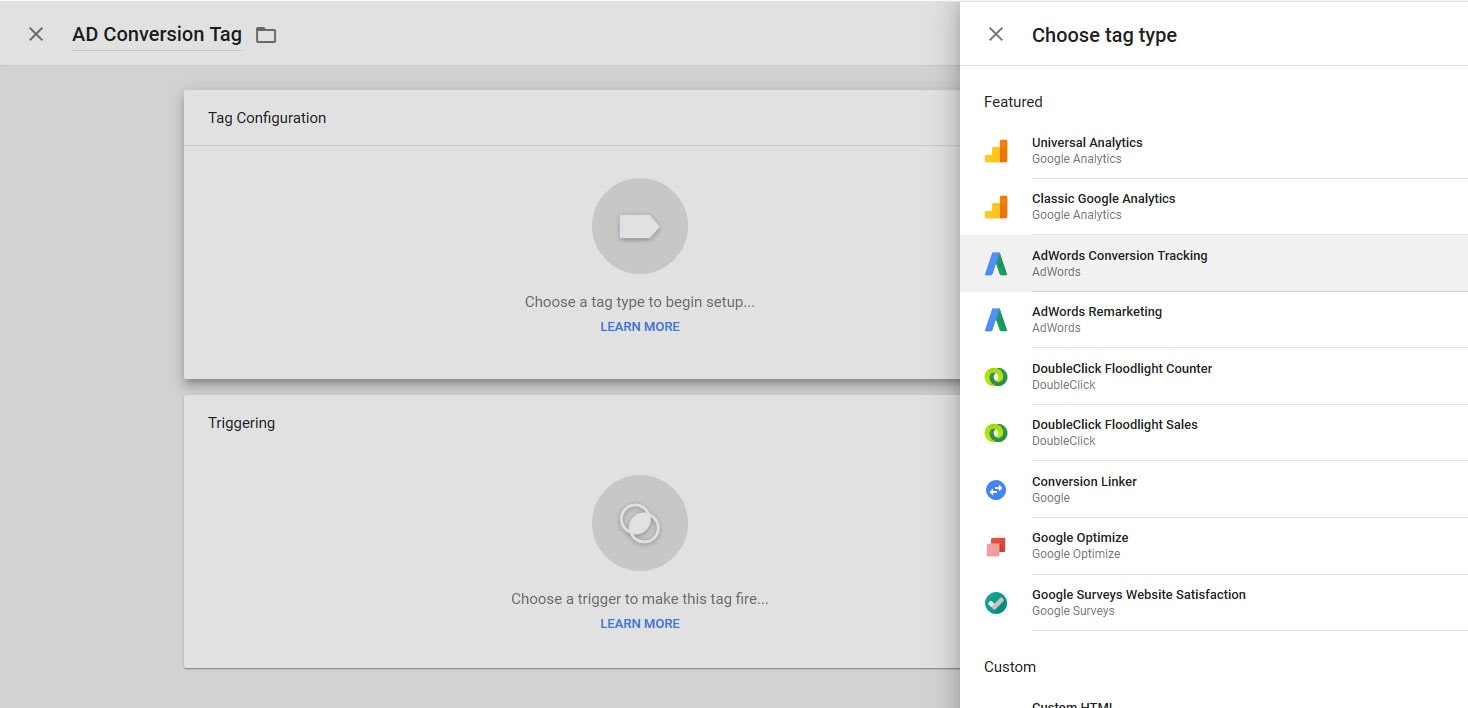
Task: Click 'Choose a tag type to begin setup...' text
Action: tap(640, 302)
